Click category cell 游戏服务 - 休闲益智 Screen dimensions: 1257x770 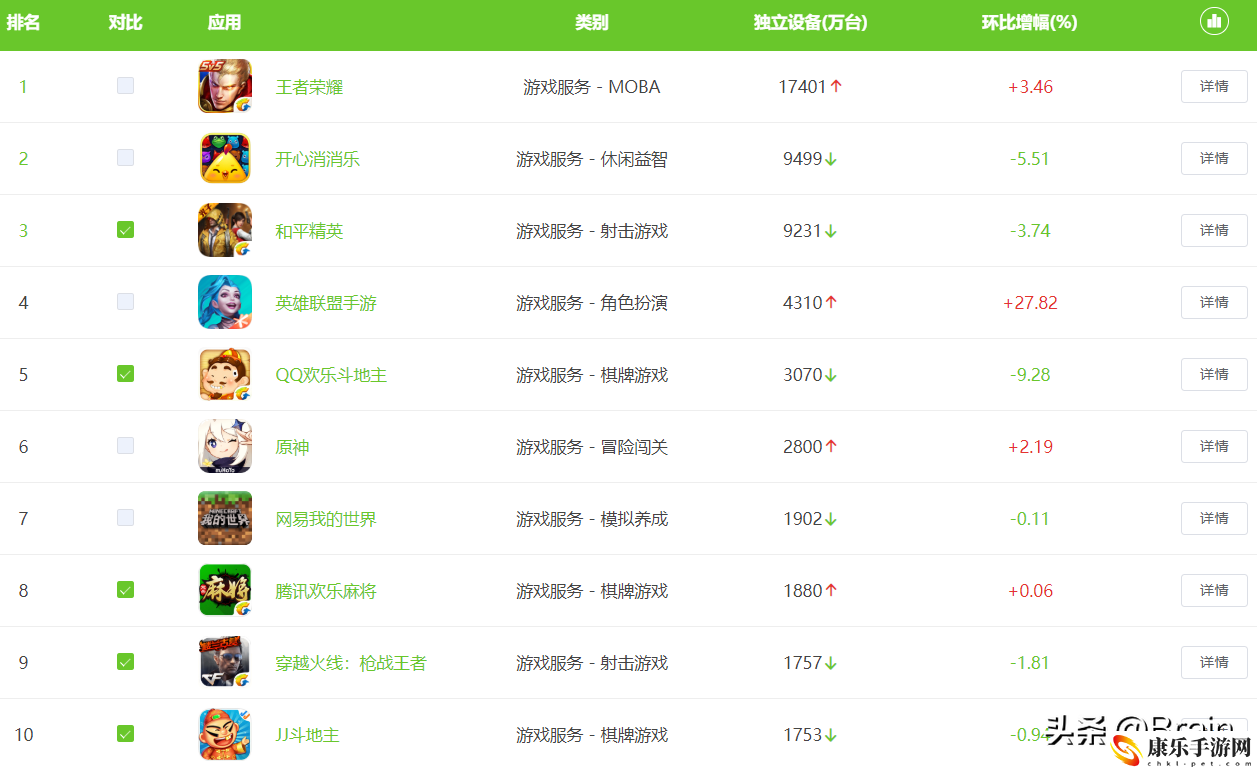click(592, 159)
